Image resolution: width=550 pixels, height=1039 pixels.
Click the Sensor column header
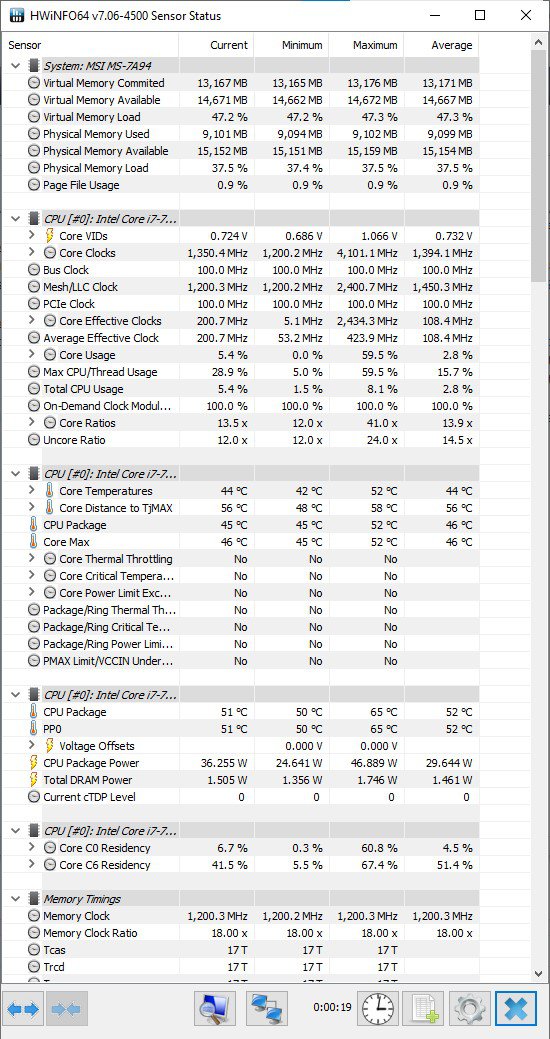[x=90, y=45]
